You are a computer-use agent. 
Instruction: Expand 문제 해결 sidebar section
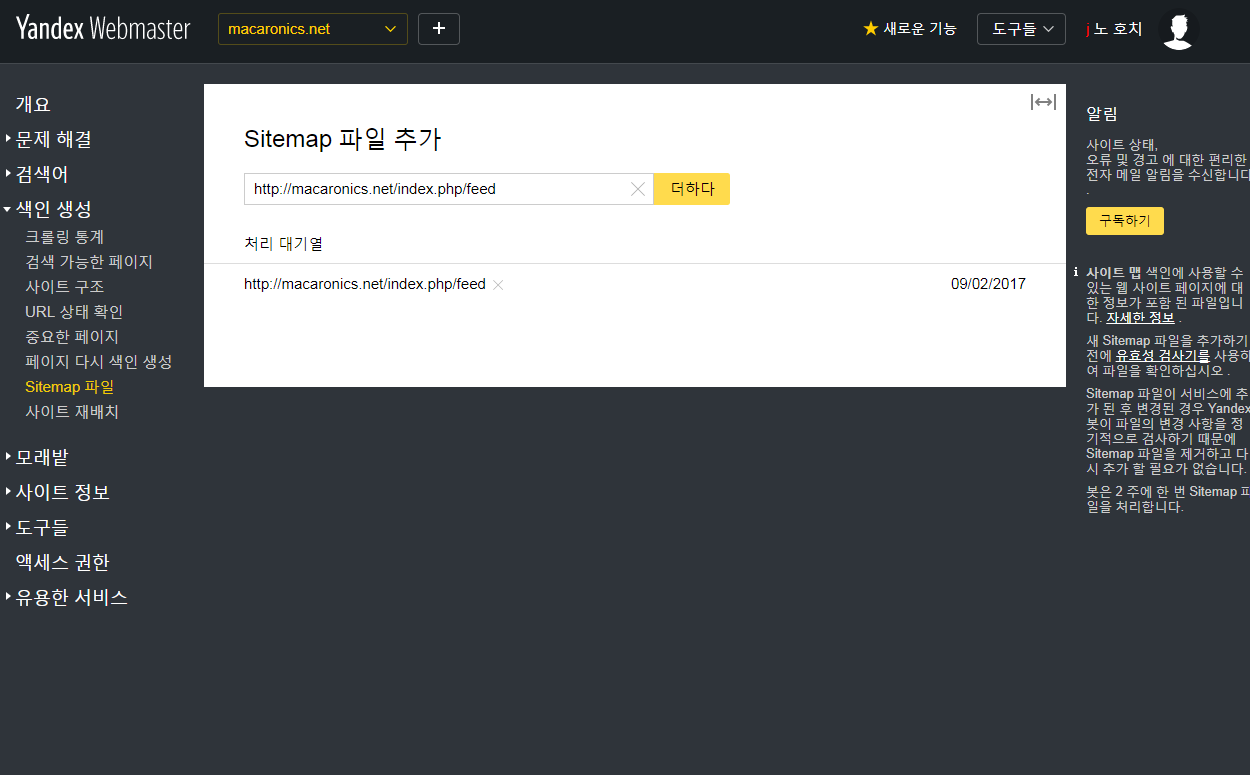tap(54, 139)
